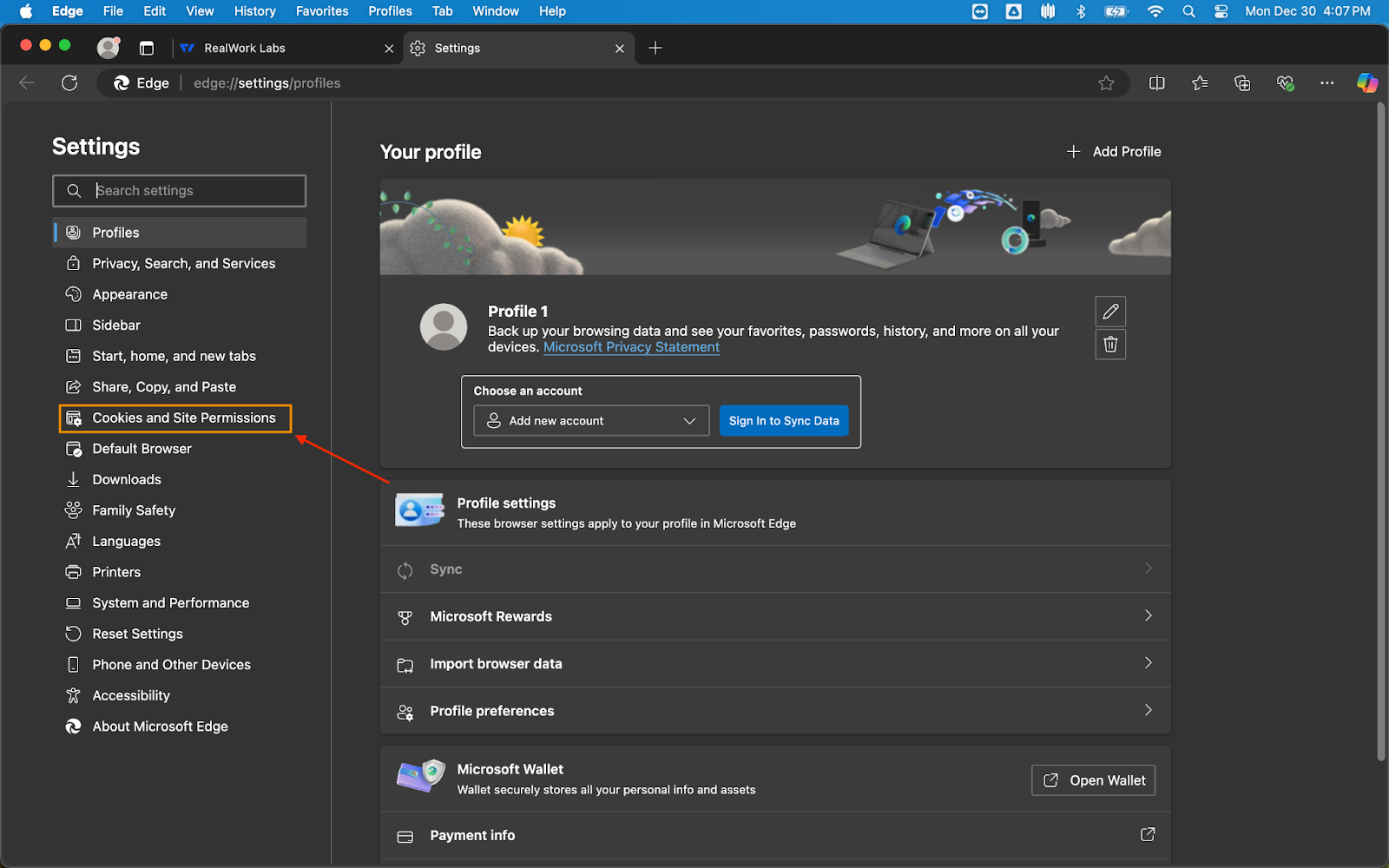
Task: Open Downloads settings
Action: (x=179, y=479)
